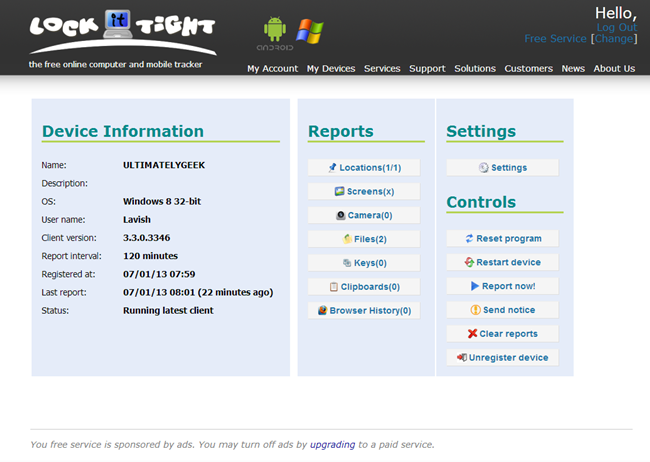This screenshot has width=650, height=462.
Task: Click the unregister icon beside Unregister device
Action: [462, 357]
